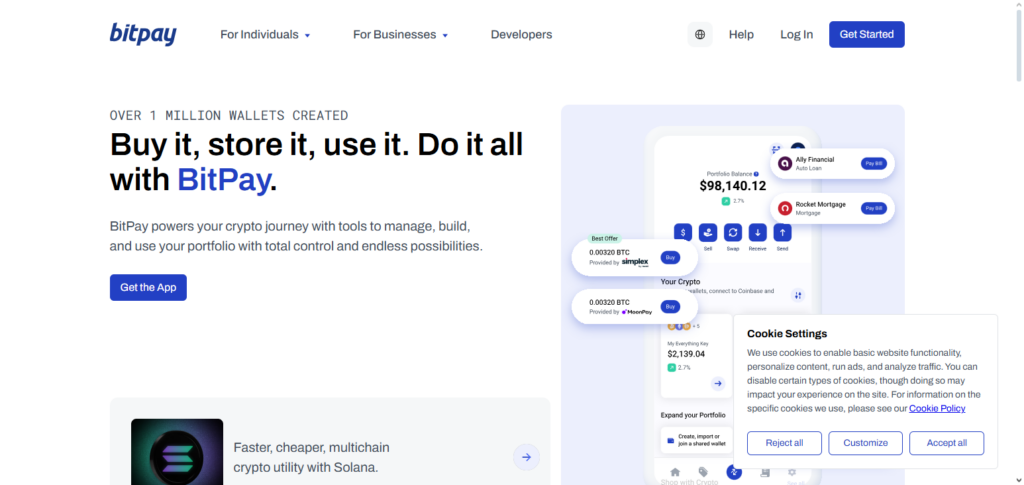
Task: Tap the home icon in phone bottom bar
Action: [x=675, y=471]
